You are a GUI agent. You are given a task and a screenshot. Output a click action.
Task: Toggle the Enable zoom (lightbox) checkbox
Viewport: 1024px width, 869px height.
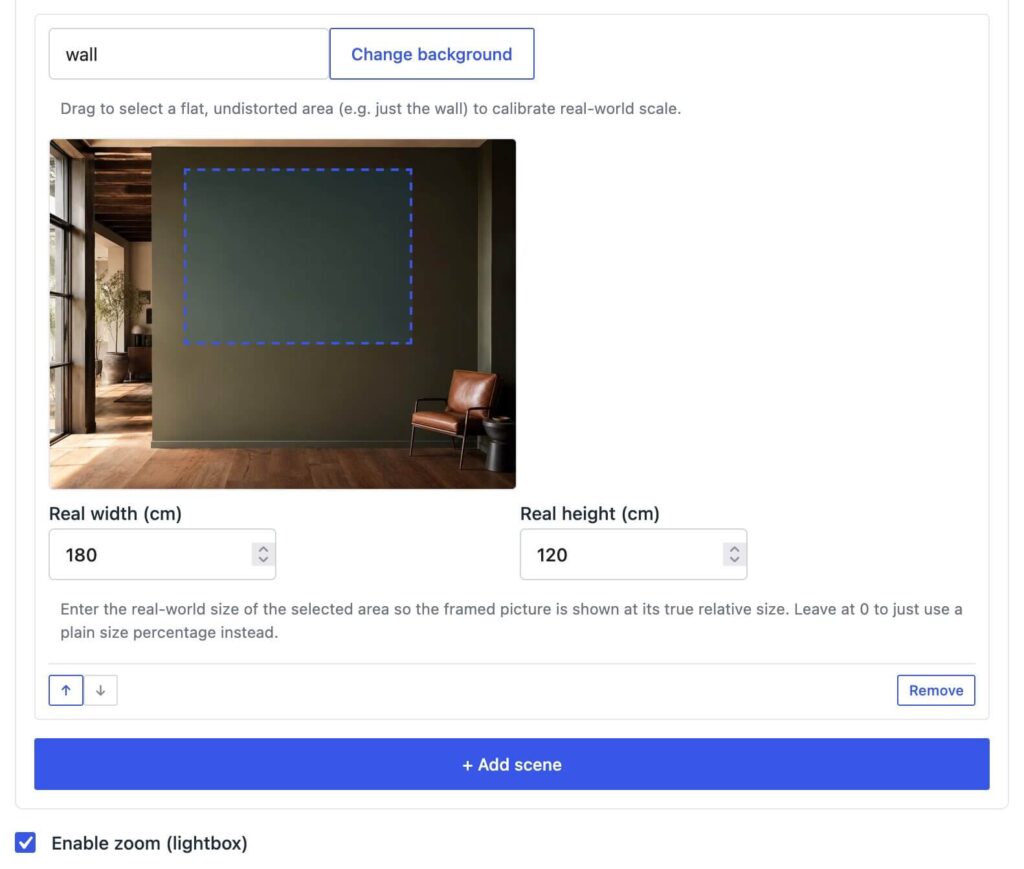25,842
